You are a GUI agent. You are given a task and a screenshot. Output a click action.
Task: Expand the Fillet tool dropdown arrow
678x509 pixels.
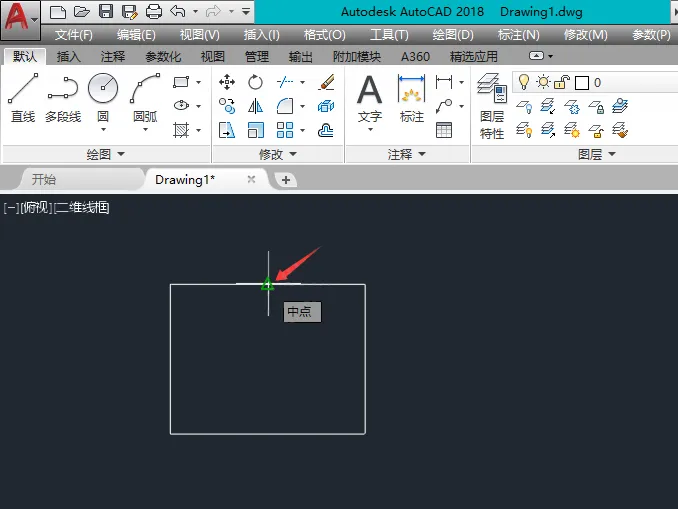302,106
